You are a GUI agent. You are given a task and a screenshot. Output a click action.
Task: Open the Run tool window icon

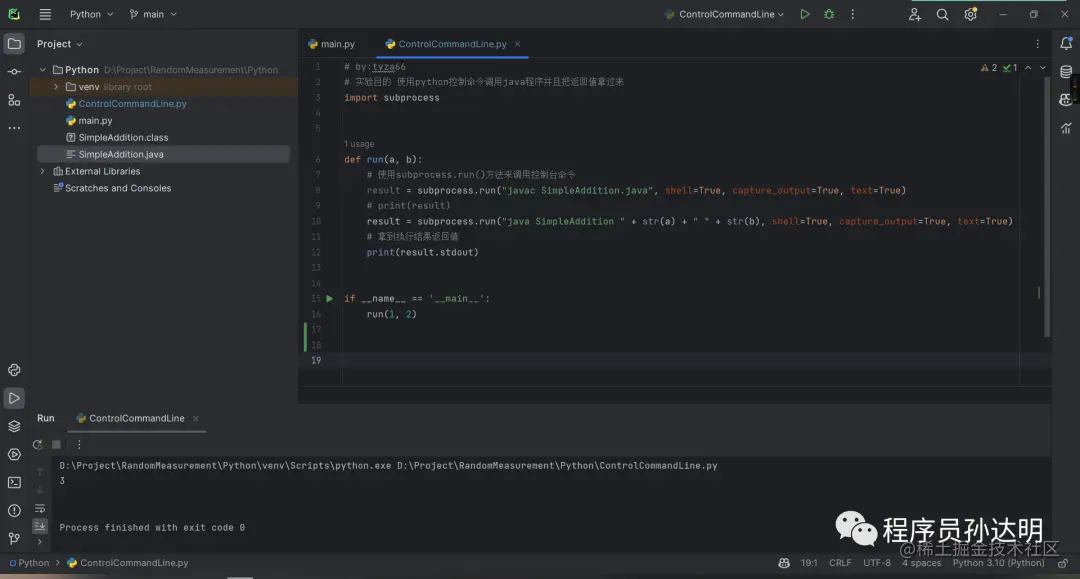[14, 398]
